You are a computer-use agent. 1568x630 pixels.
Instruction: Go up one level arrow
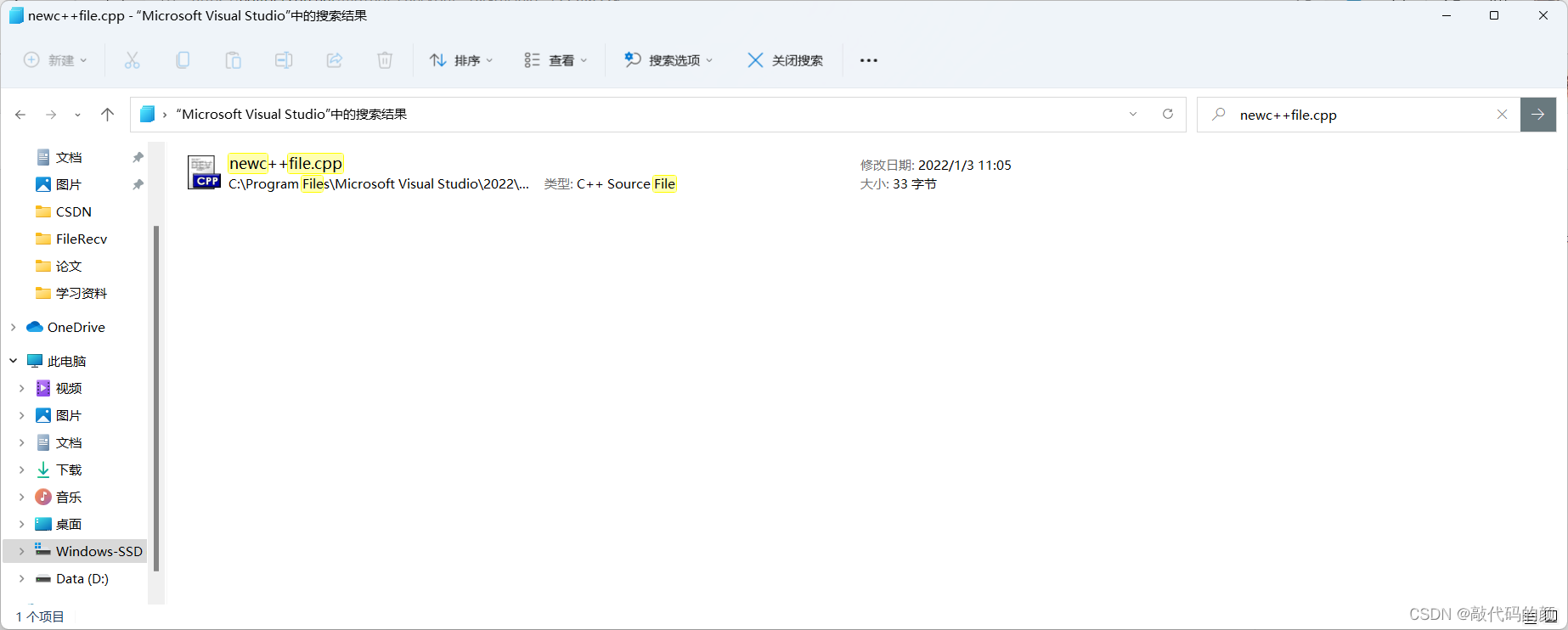[107, 115]
